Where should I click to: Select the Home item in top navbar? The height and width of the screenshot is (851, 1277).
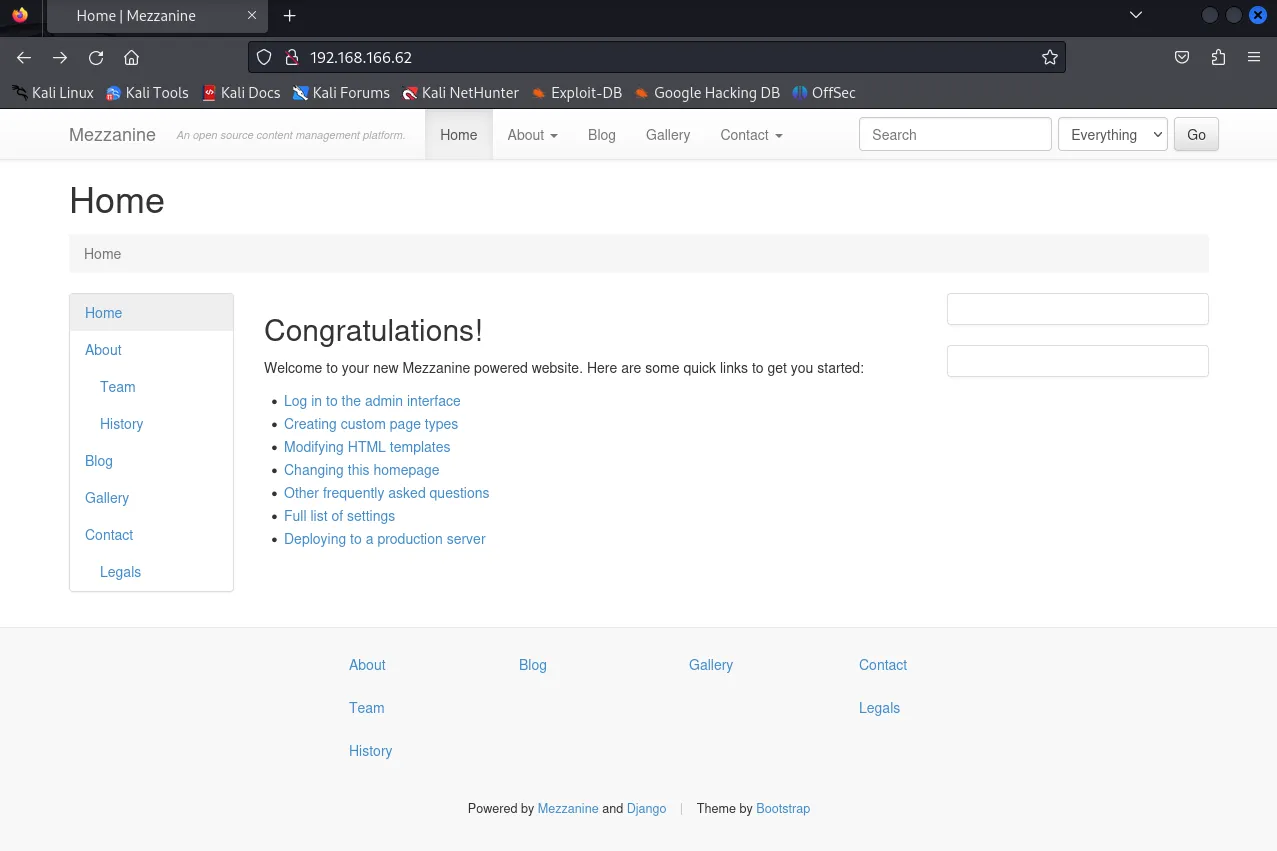tap(459, 135)
